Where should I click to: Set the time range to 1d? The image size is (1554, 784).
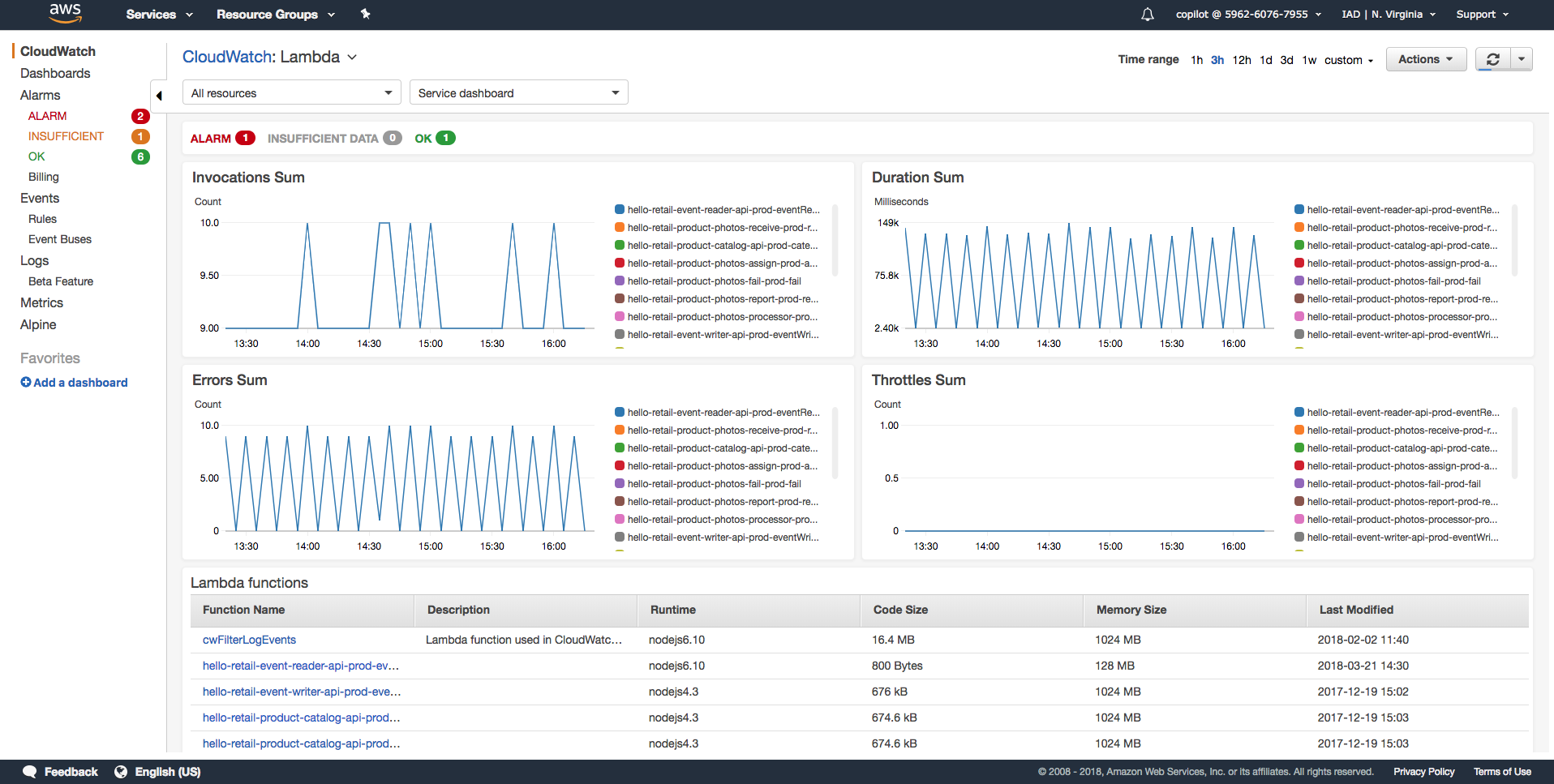coord(1266,60)
